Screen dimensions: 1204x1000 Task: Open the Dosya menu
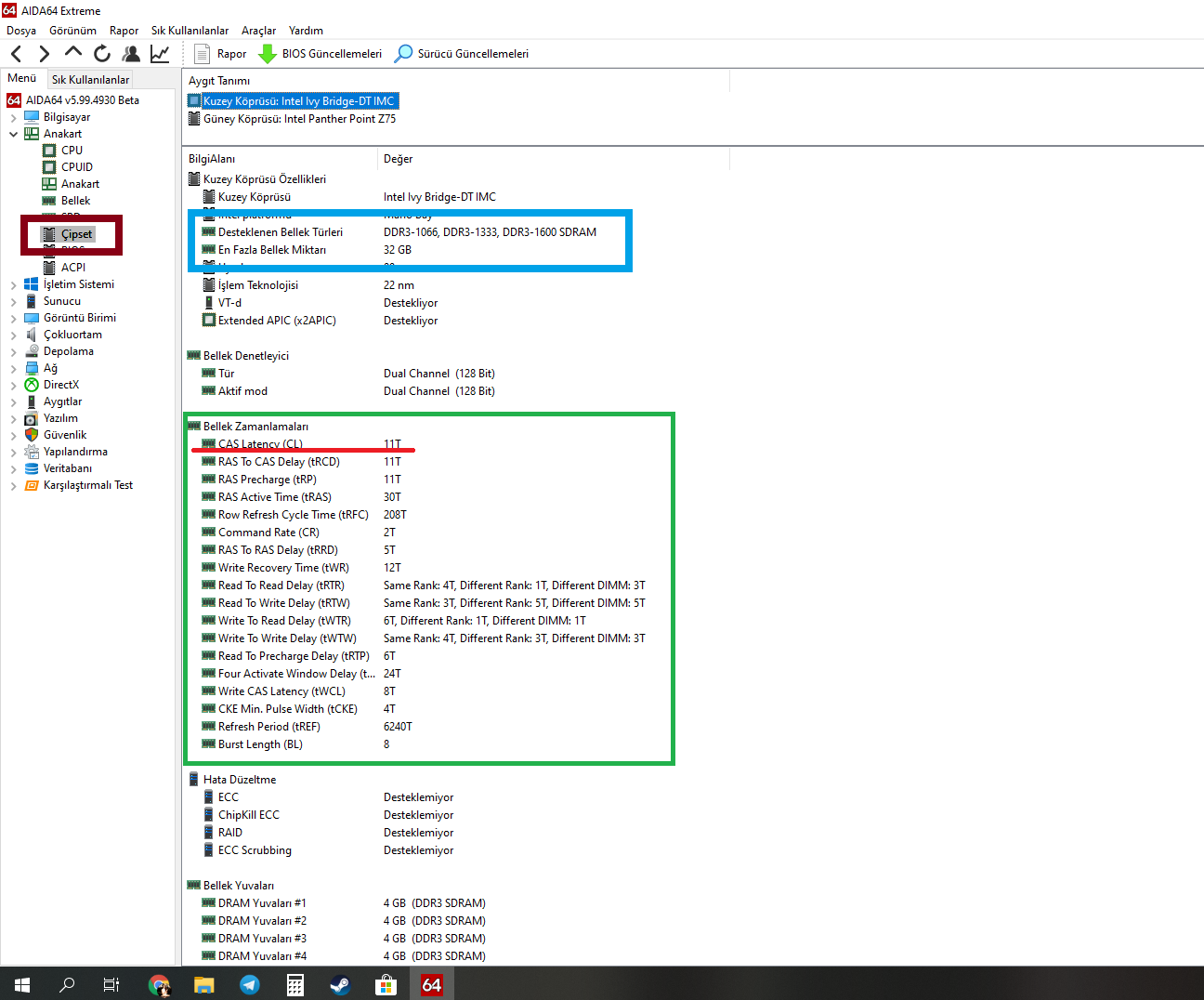21,31
